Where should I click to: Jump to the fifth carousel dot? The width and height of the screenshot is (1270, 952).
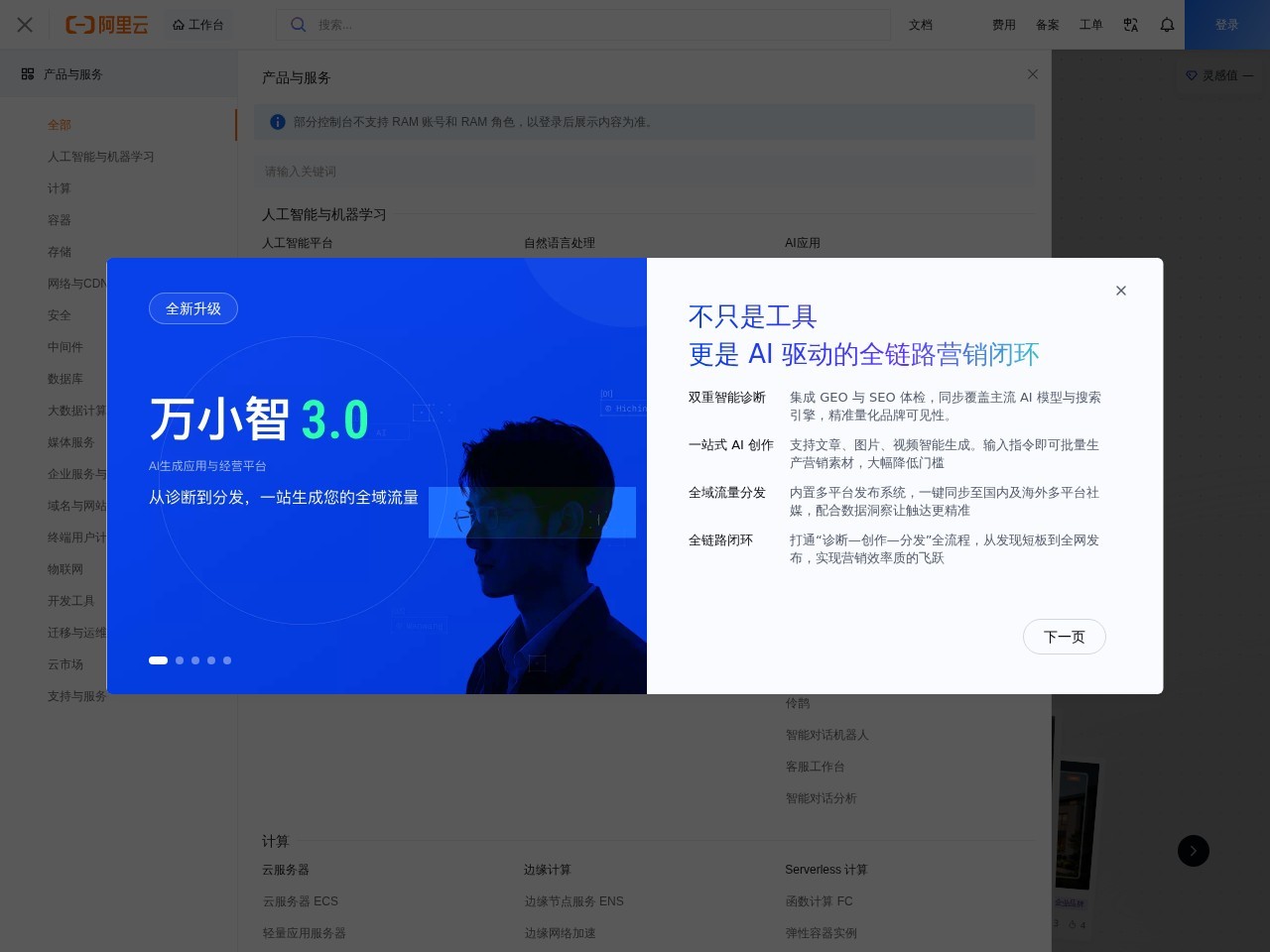[227, 660]
